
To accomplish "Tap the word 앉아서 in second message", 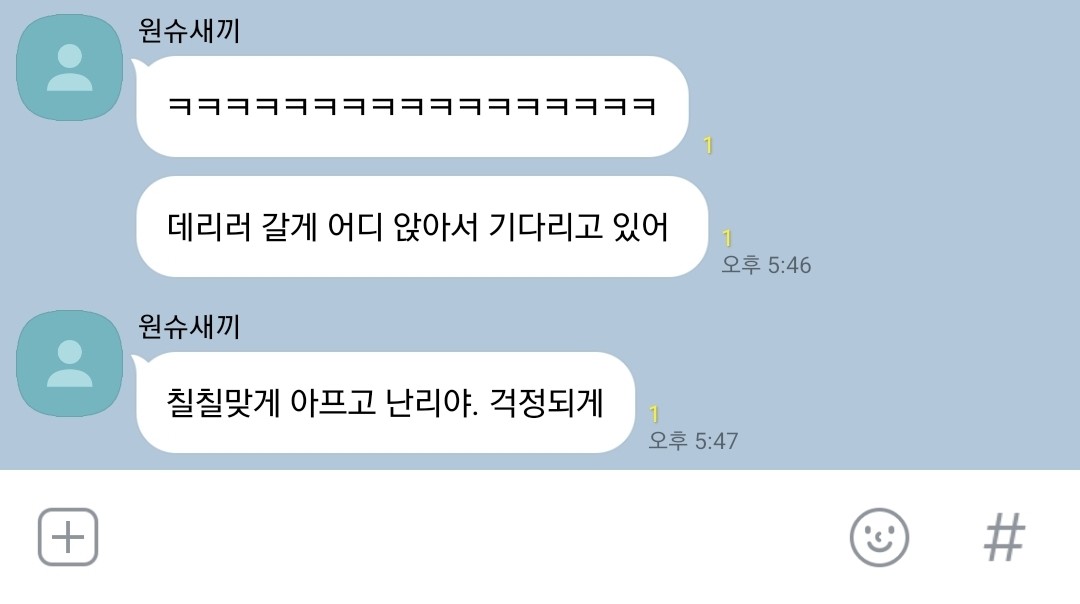I will (435, 227).
